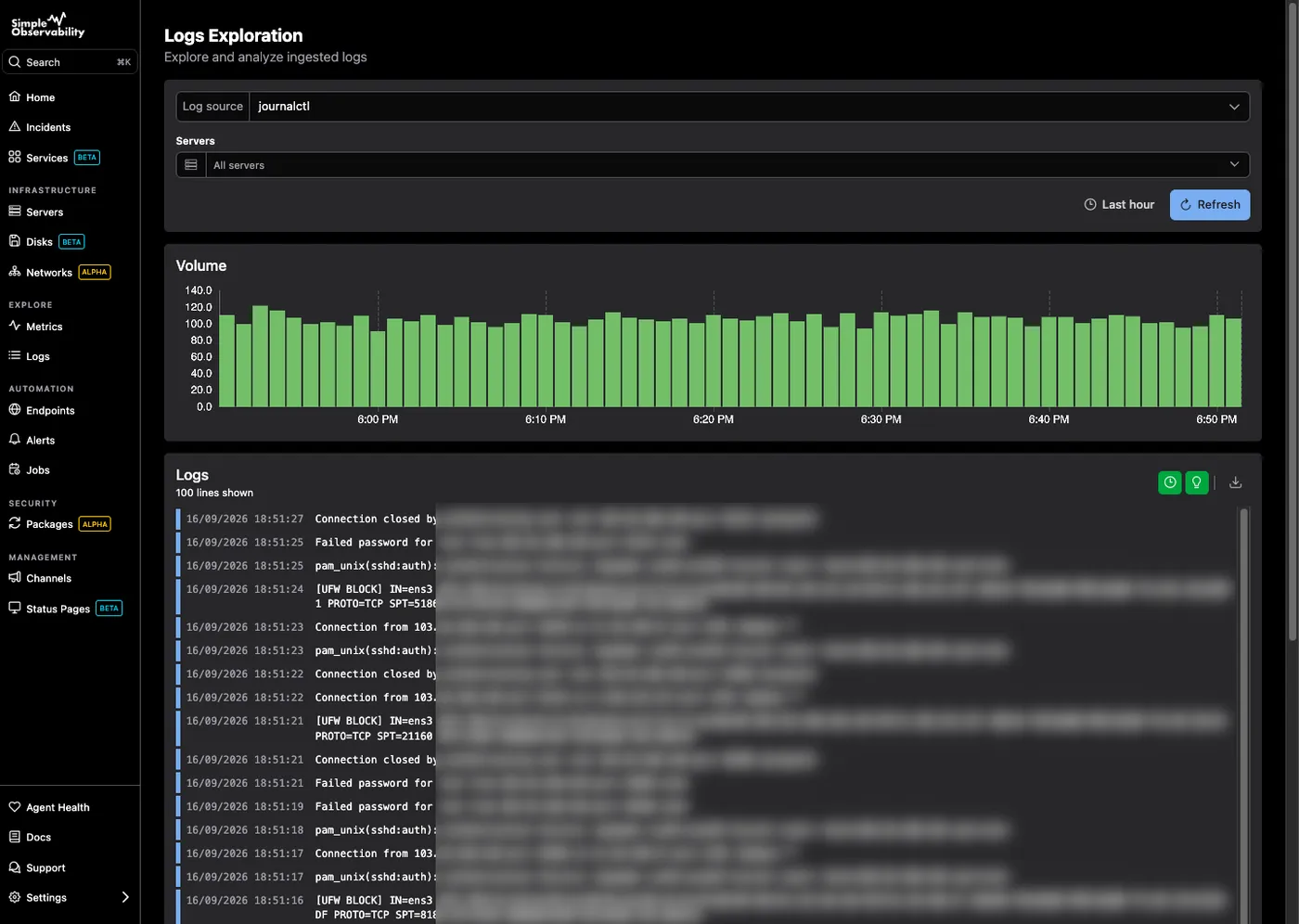Click the Services grid icon
This screenshot has width=1299, height=924.
(15, 157)
